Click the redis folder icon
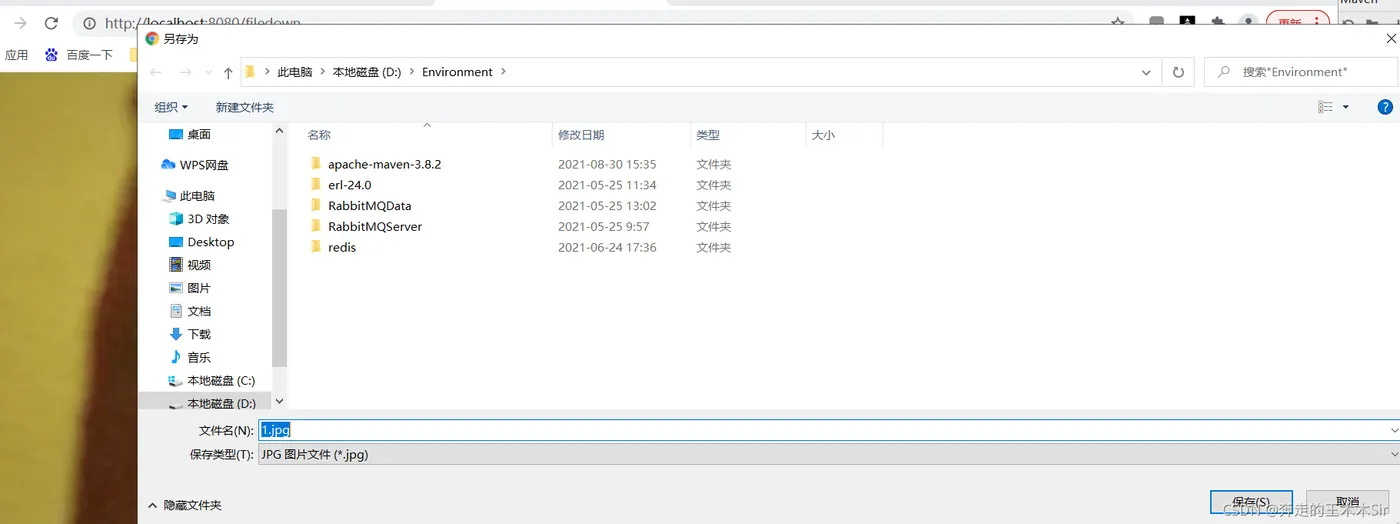Viewport: 1400px width, 524px height. (315, 247)
